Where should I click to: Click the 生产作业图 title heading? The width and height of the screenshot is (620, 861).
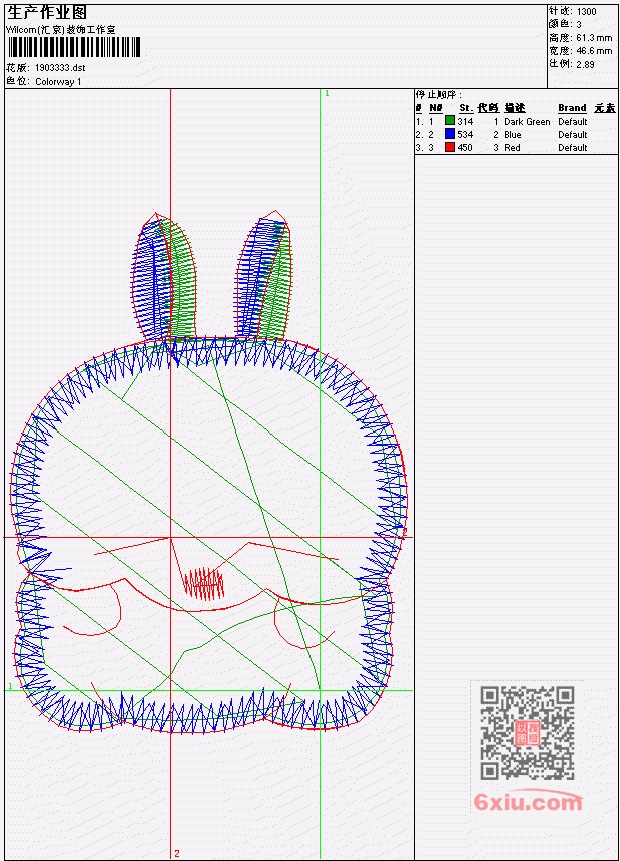pyautogui.click(x=47, y=13)
